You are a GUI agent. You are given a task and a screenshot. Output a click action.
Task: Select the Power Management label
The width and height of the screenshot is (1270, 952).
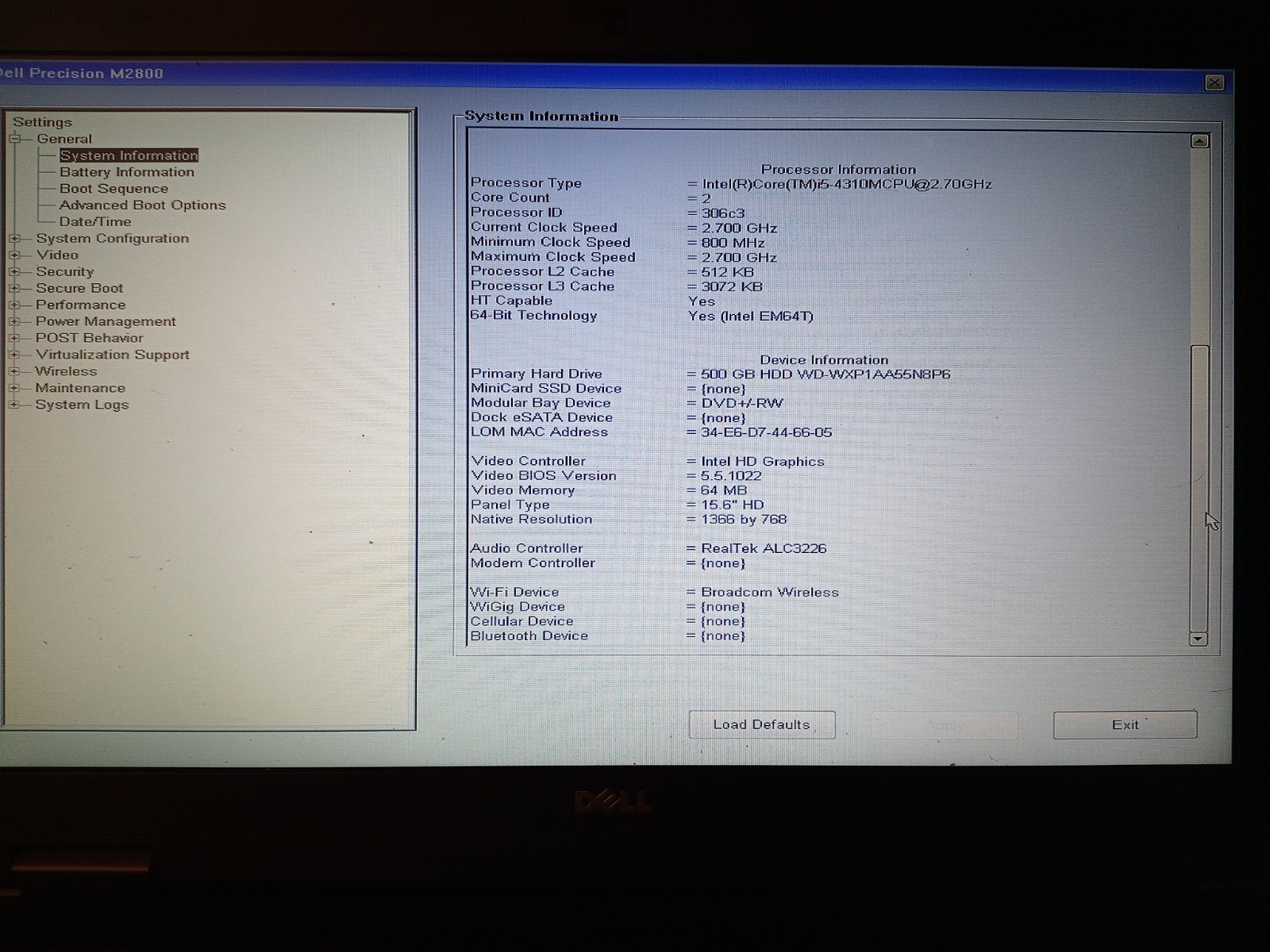[106, 321]
